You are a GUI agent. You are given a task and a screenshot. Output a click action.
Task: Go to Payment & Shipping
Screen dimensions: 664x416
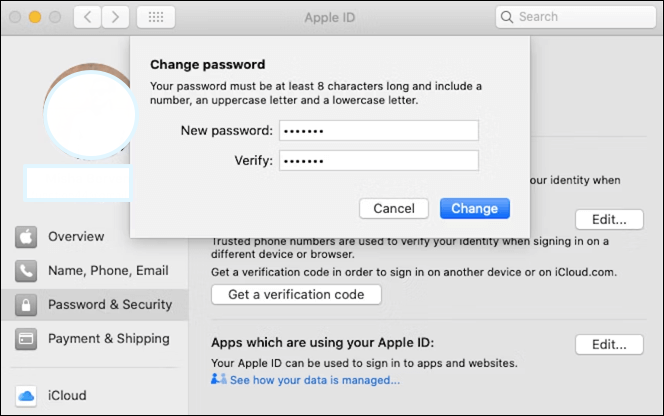pyautogui.click(x=109, y=339)
